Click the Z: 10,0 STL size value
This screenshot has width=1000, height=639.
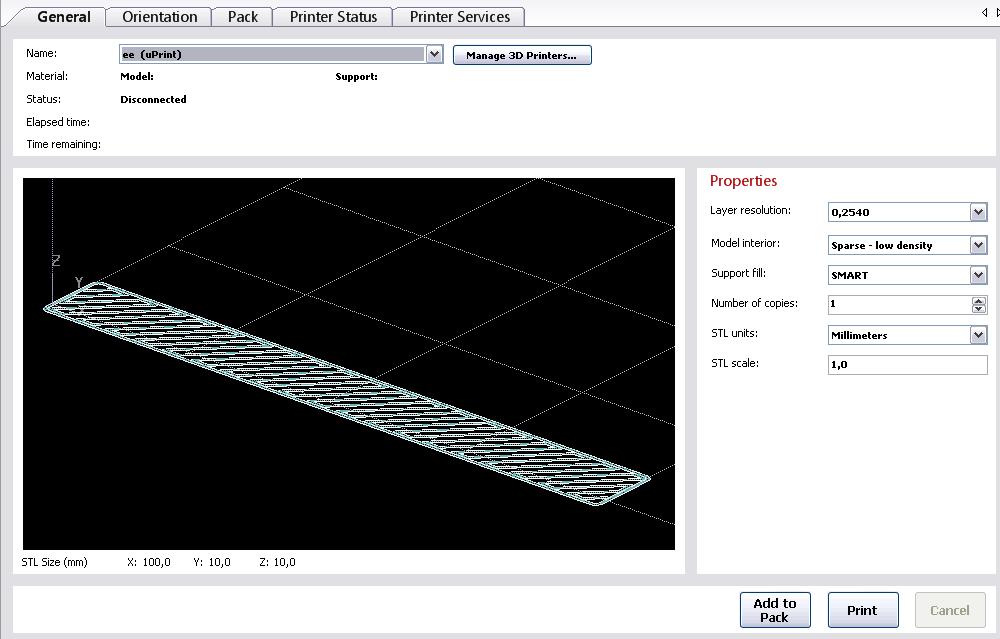pos(277,562)
